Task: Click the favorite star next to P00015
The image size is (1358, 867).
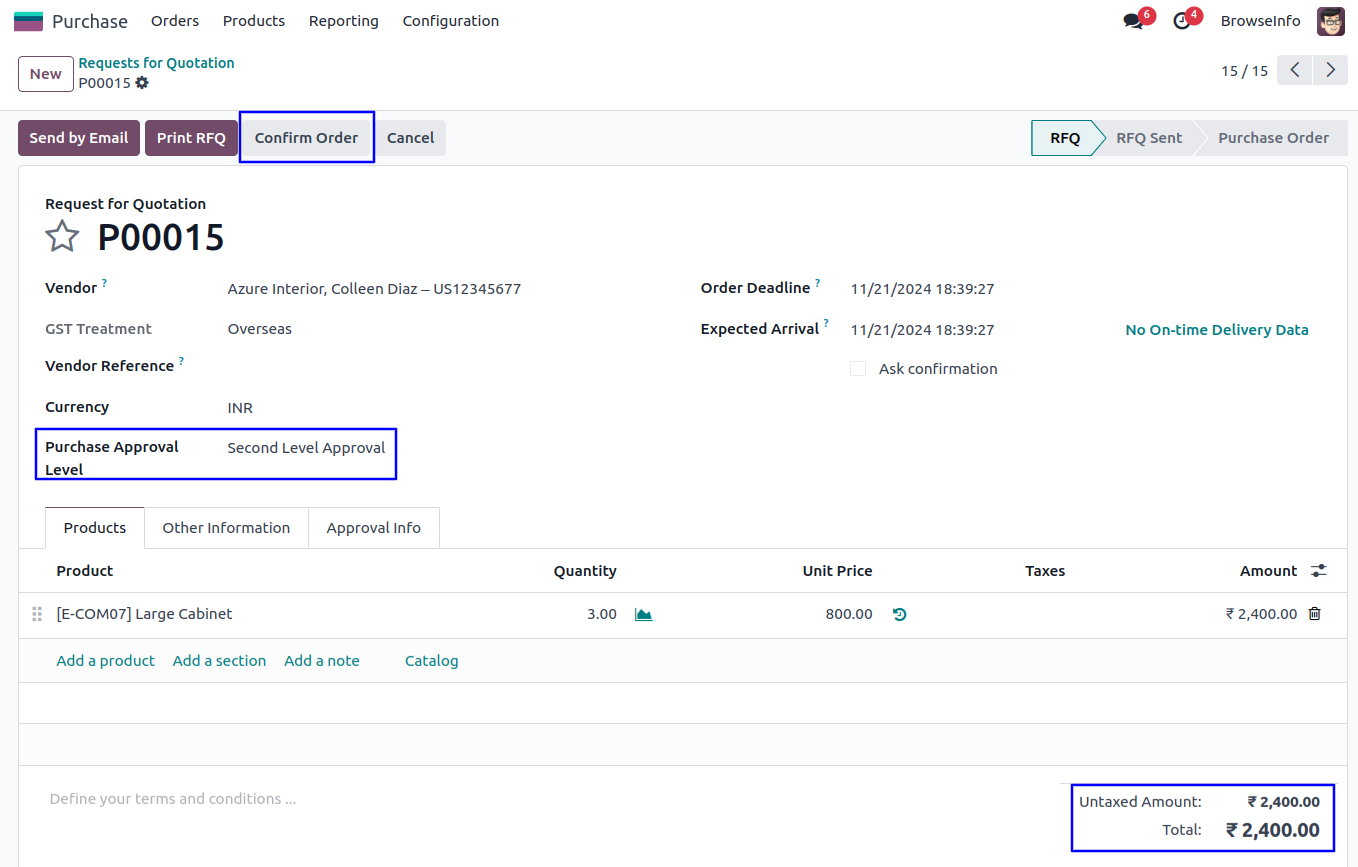Action: [62, 237]
